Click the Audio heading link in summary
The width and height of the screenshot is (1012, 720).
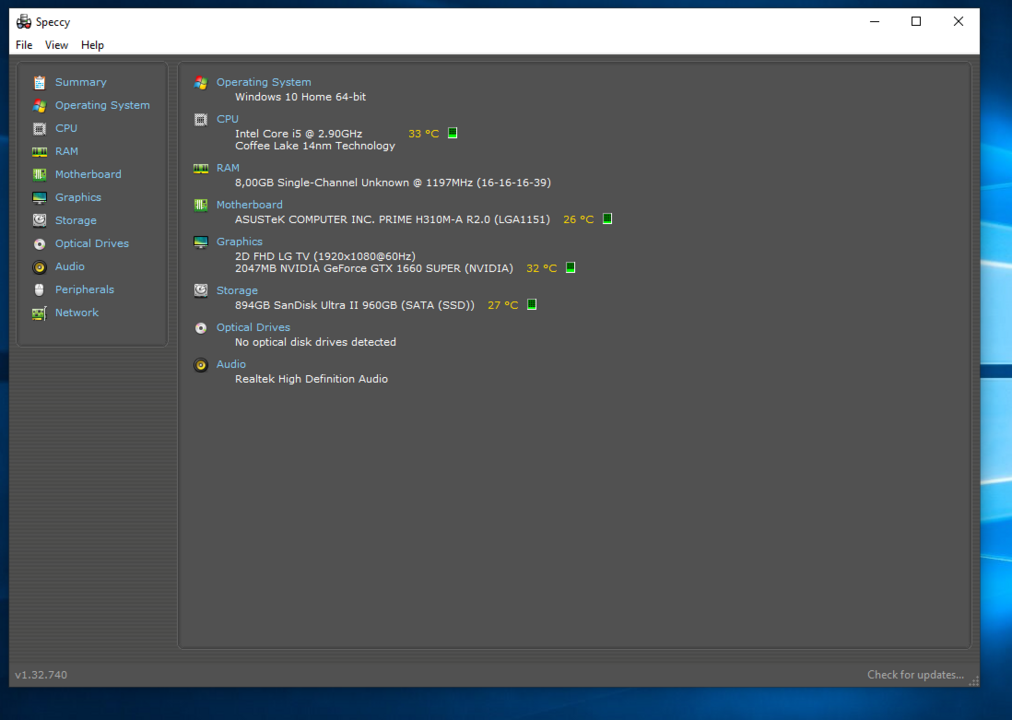[x=231, y=364]
